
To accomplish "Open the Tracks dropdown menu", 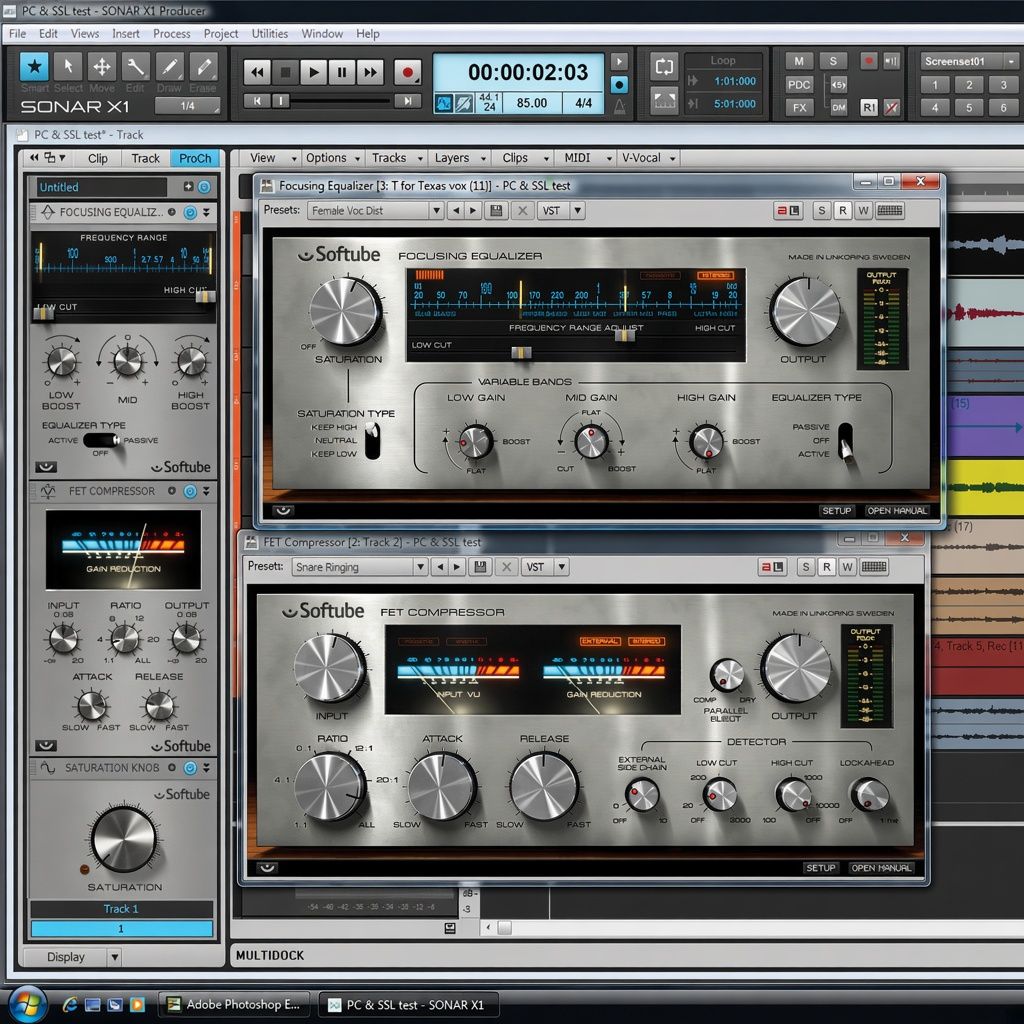I will 397,158.
